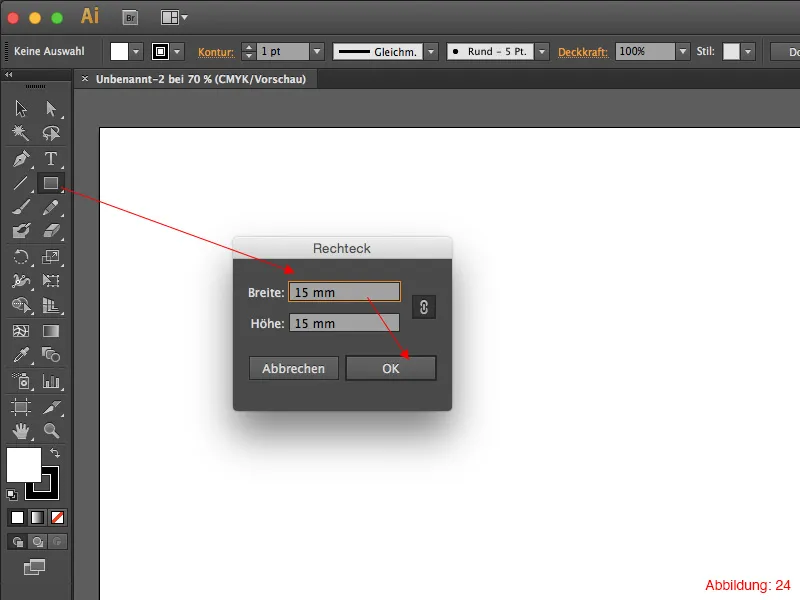Select the Blend tool
This screenshot has height=600, width=800.
(51, 355)
